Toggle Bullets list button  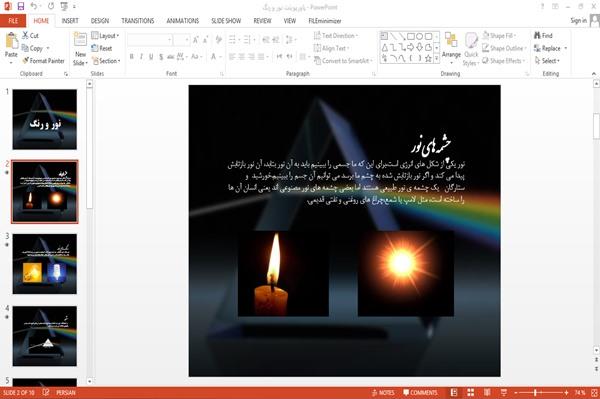click(x=233, y=40)
